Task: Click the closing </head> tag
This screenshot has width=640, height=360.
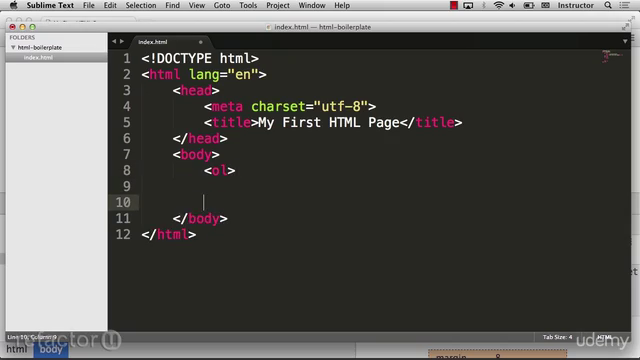Action: tap(200, 139)
